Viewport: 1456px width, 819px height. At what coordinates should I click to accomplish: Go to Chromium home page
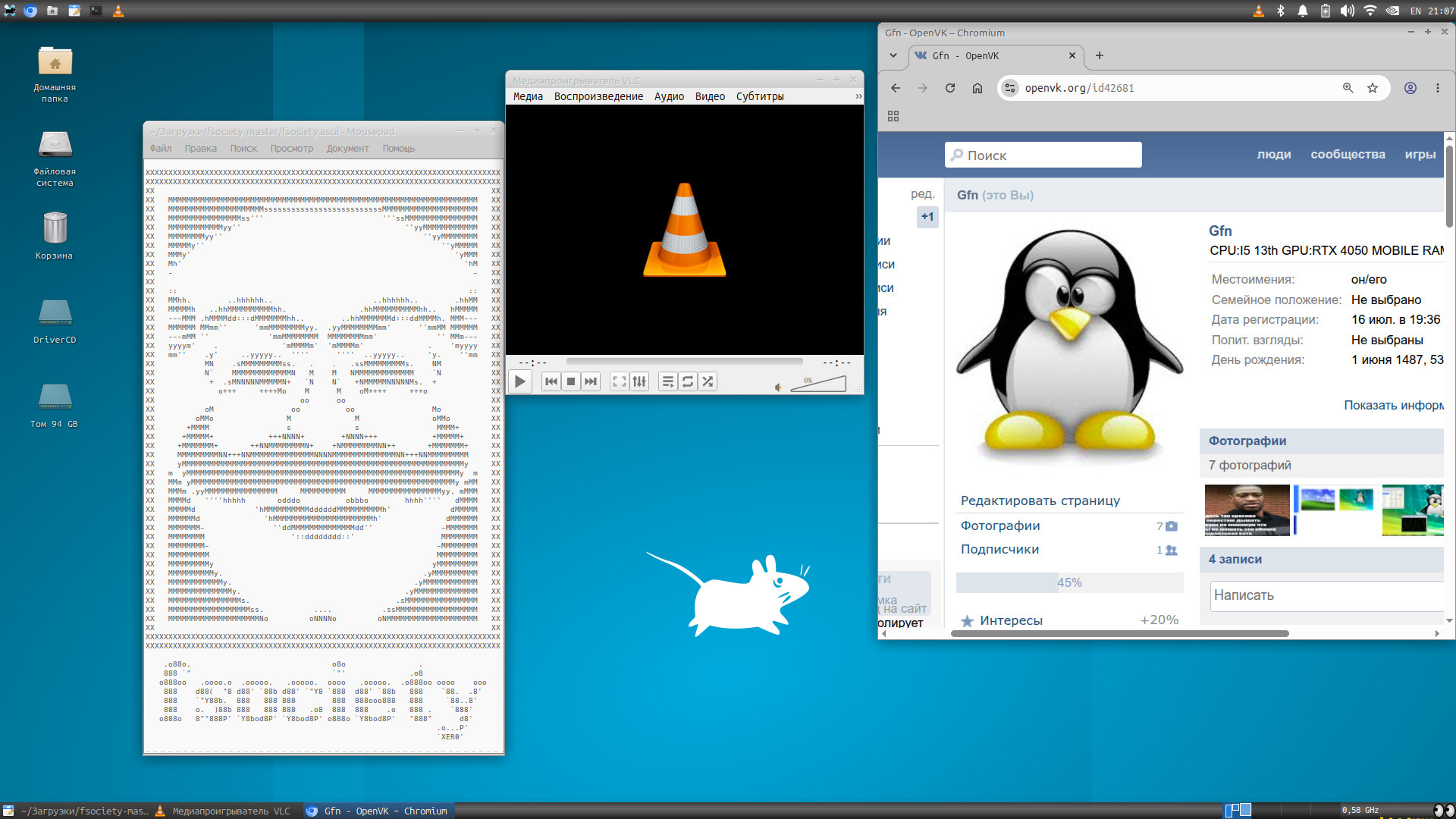point(977,88)
